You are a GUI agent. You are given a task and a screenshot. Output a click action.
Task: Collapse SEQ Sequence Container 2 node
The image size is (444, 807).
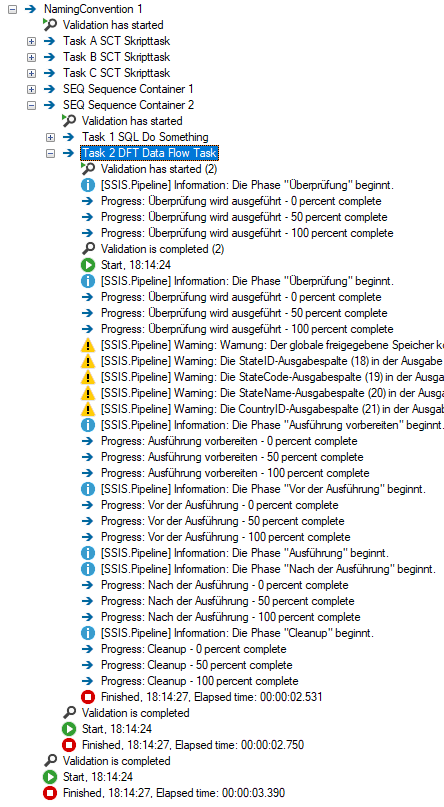[x=31, y=105]
